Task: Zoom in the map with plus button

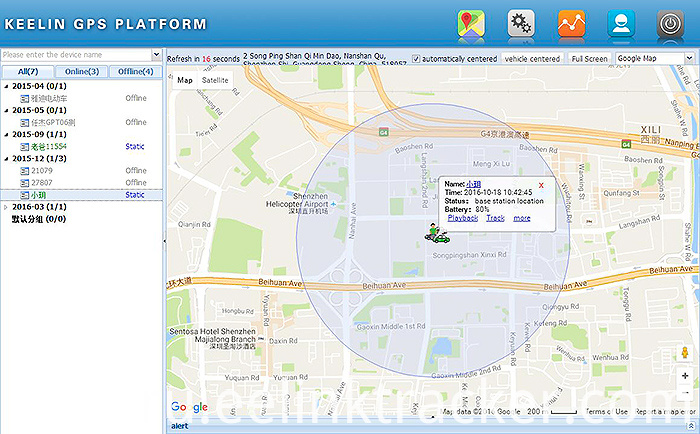Action: (685, 376)
